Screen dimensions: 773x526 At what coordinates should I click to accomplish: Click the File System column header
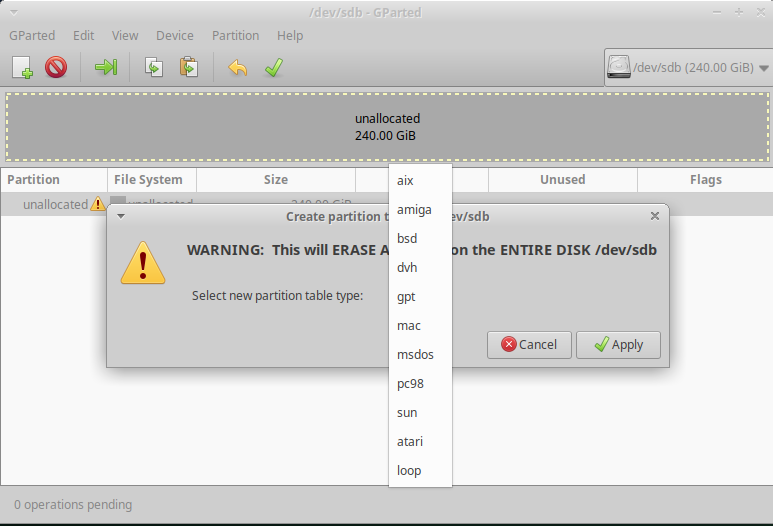[152, 180]
